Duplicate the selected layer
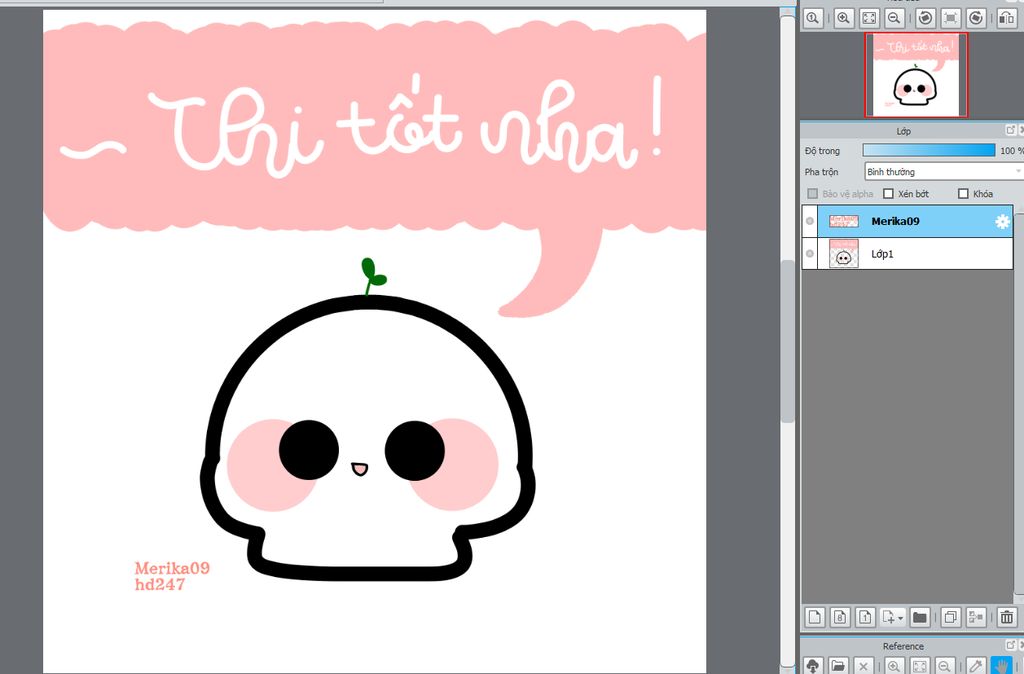The height and width of the screenshot is (674, 1024). [x=951, y=617]
